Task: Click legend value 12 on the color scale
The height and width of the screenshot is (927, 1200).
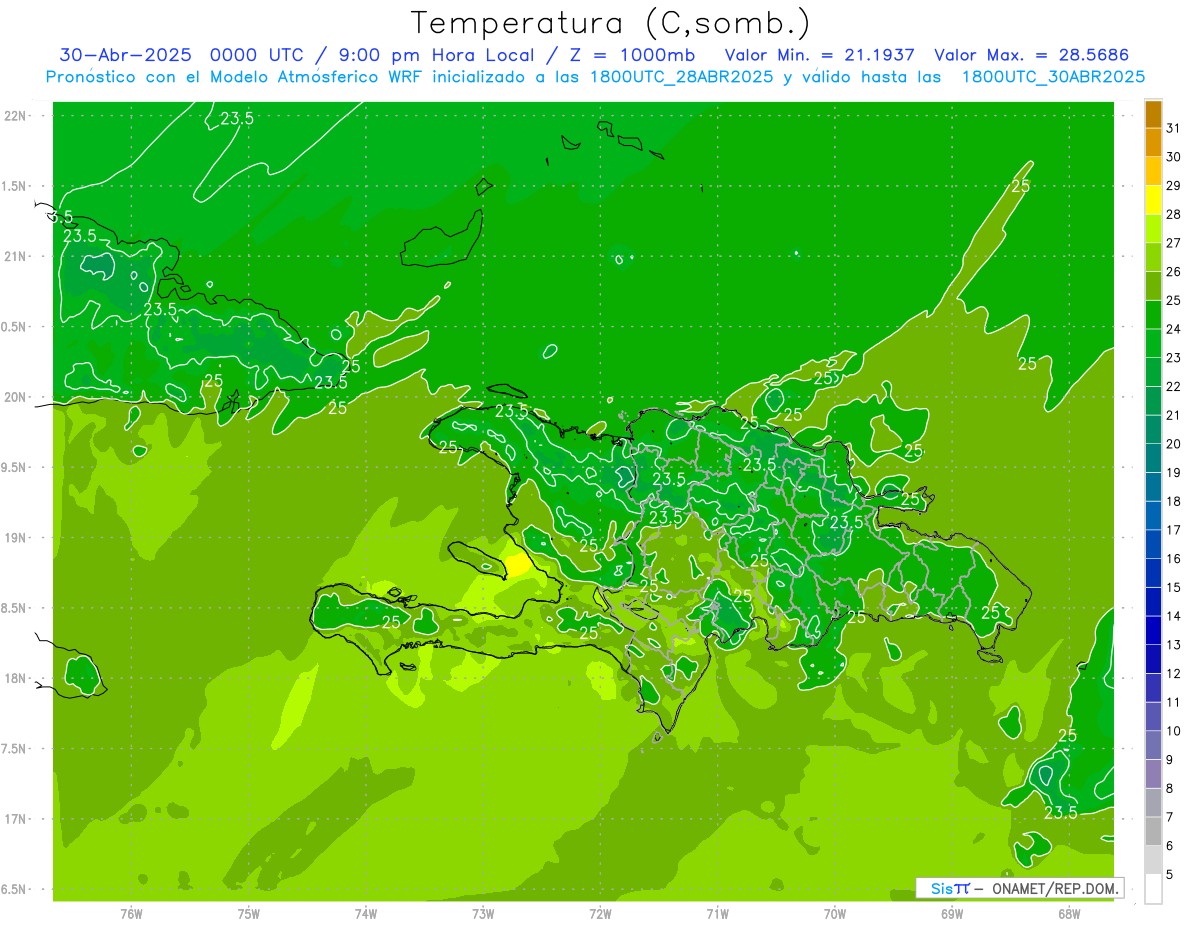Action: (x=1173, y=674)
